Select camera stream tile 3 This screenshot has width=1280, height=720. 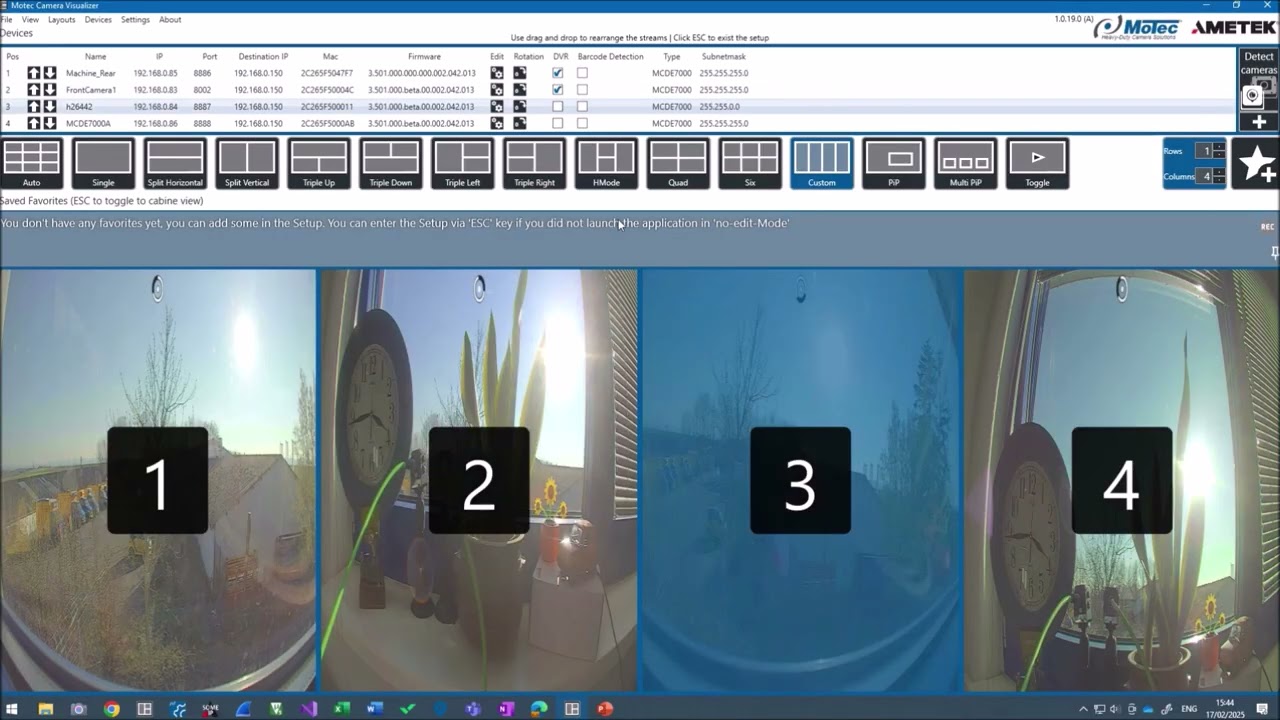click(800, 480)
